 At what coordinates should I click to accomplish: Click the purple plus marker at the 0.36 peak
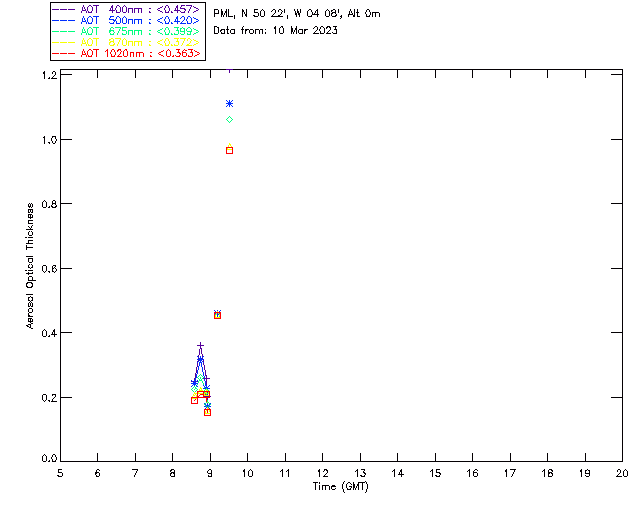coord(200,346)
